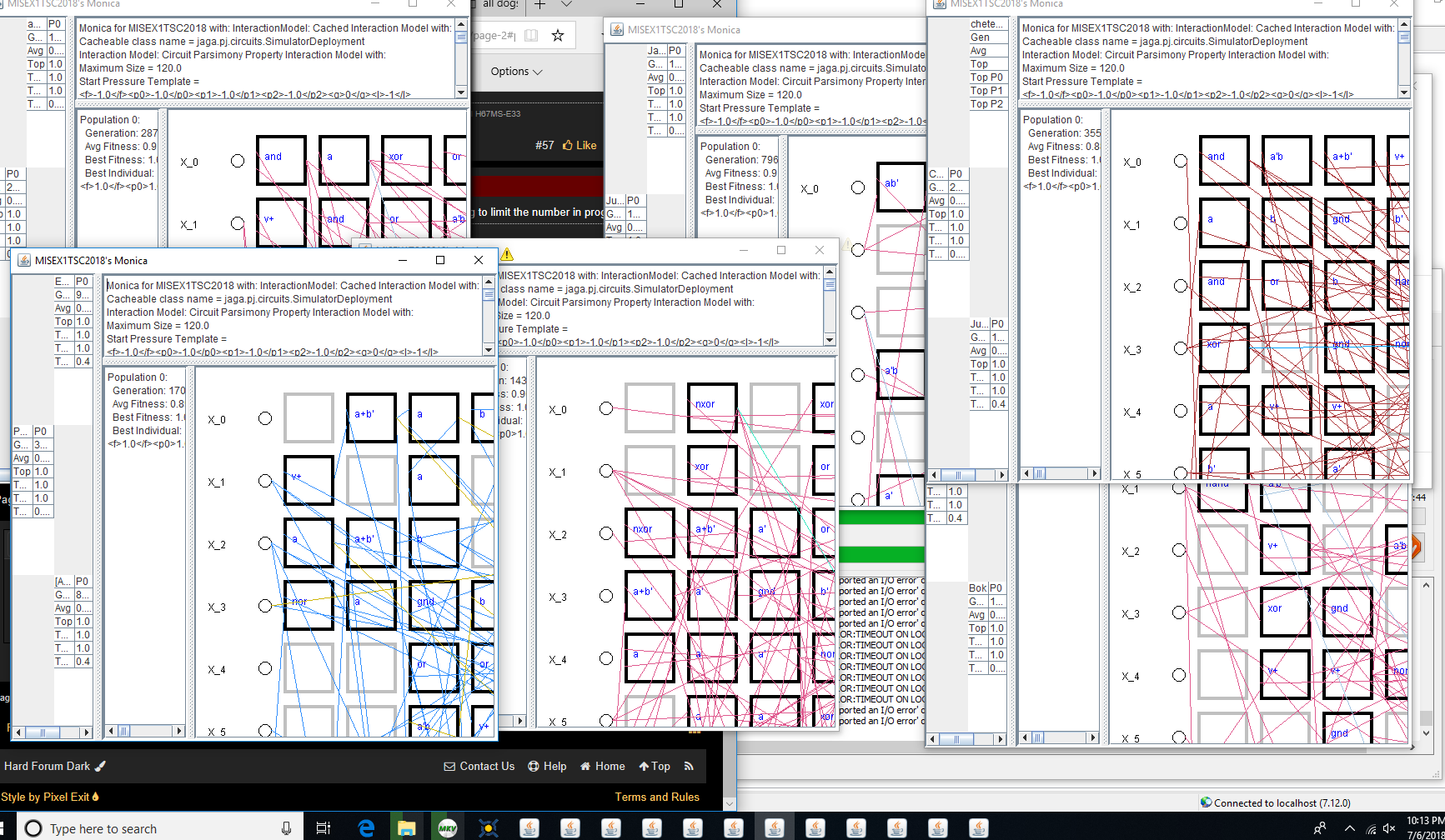
Task: Click Java icon in Generation 796 window title
Action: tap(617, 29)
